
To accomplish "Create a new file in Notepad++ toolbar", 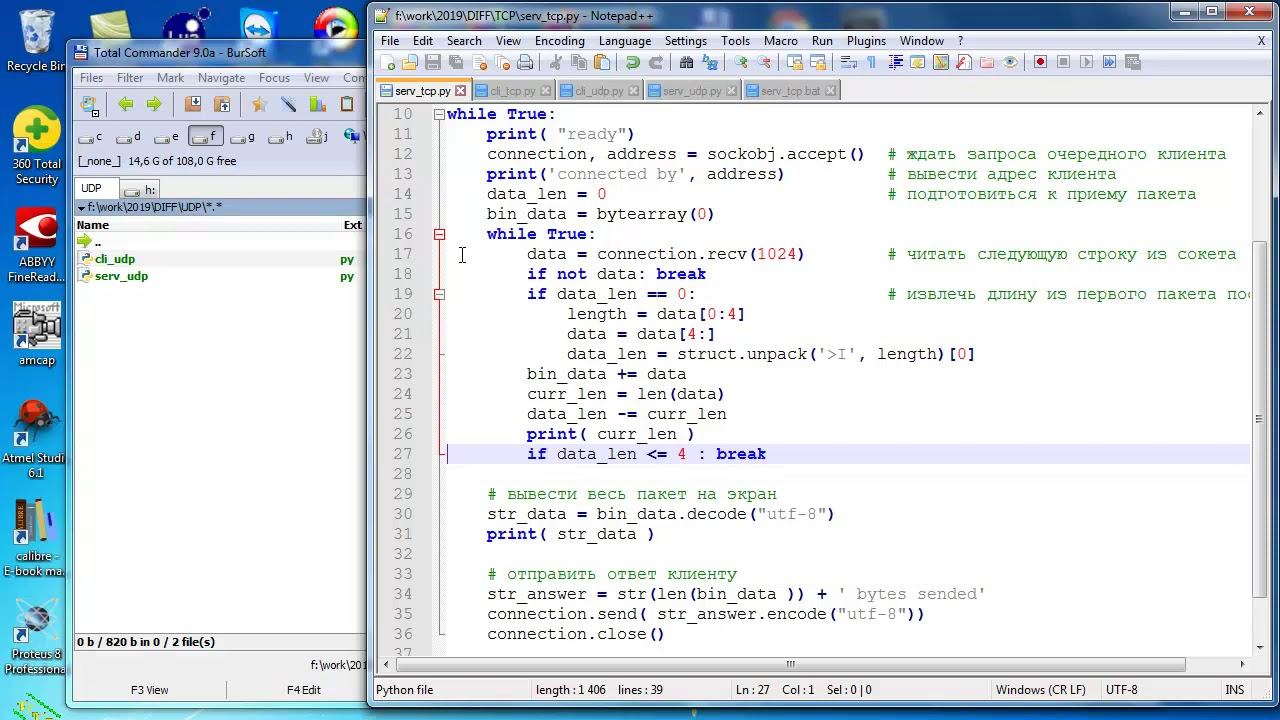I will click(388, 62).
